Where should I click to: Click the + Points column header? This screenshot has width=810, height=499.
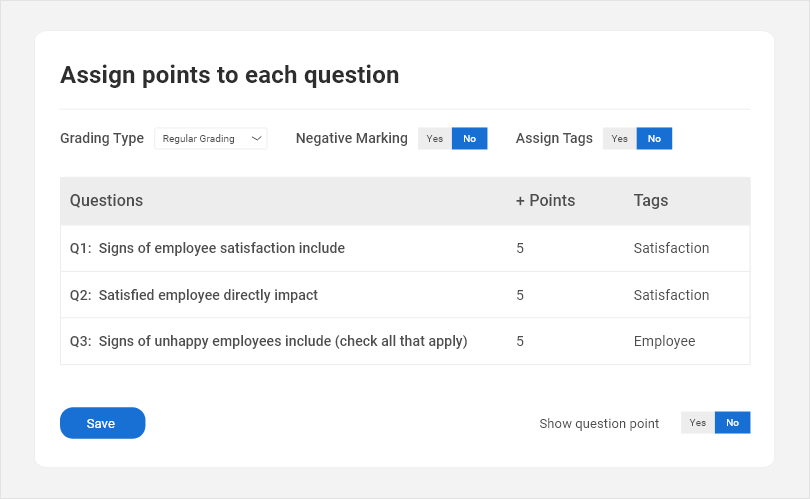tap(545, 201)
